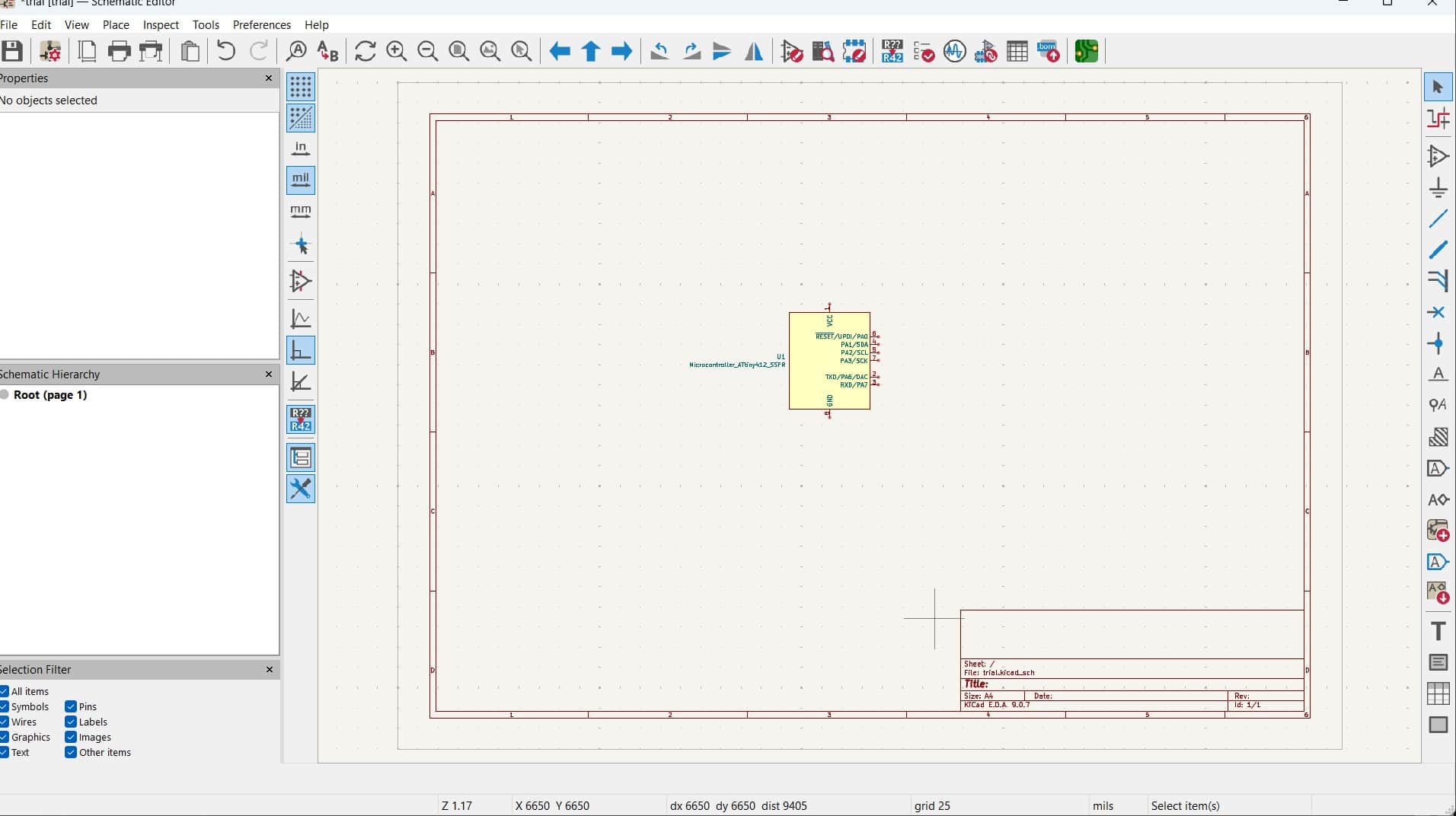The image size is (1456, 816).
Task: Open the Place menu
Action: point(116,24)
